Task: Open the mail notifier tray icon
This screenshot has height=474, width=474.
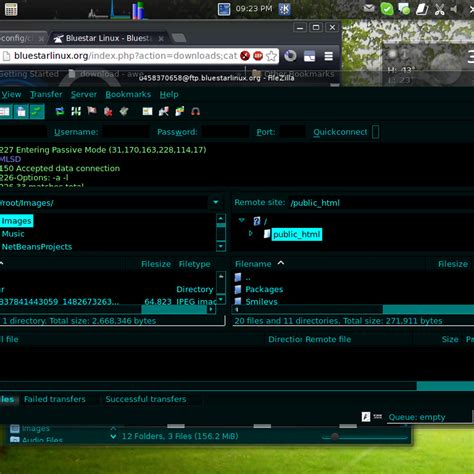Action: click(369, 8)
